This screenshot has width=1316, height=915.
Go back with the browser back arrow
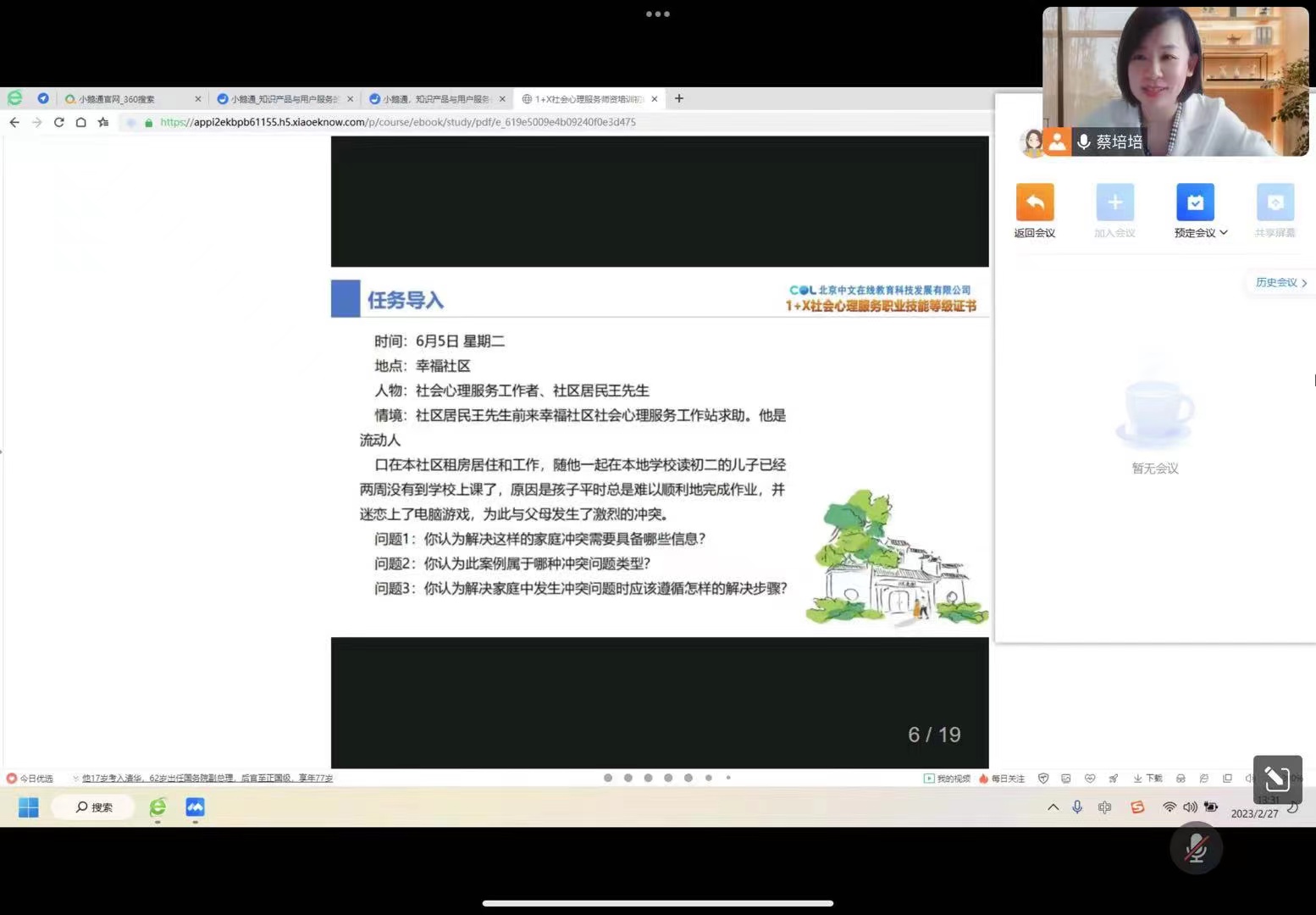[x=14, y=122]
